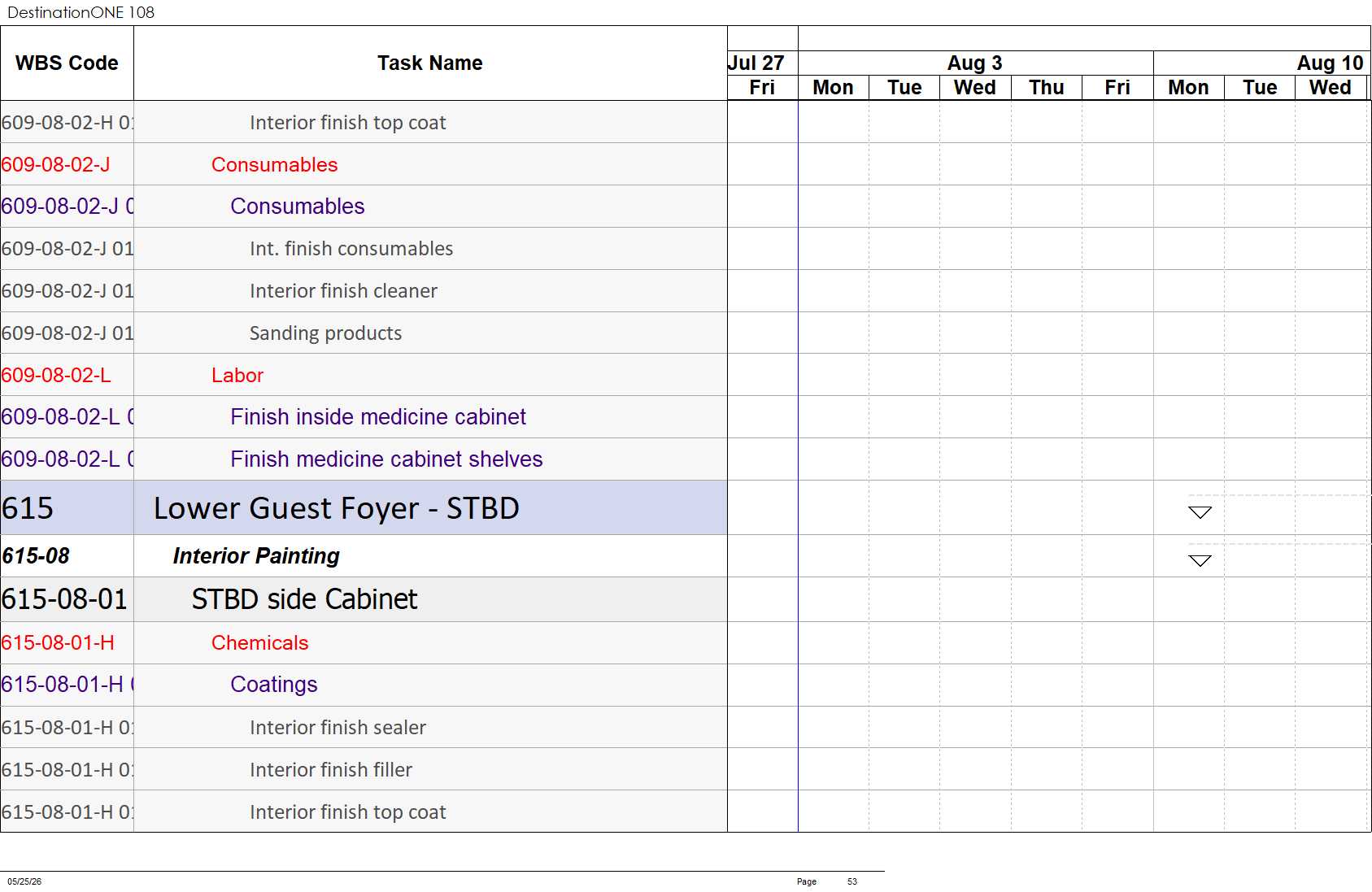Click WBS code 615
The width and height of the screenshot is (1372, 892).
pyautogui.click(x=28, y=508)
